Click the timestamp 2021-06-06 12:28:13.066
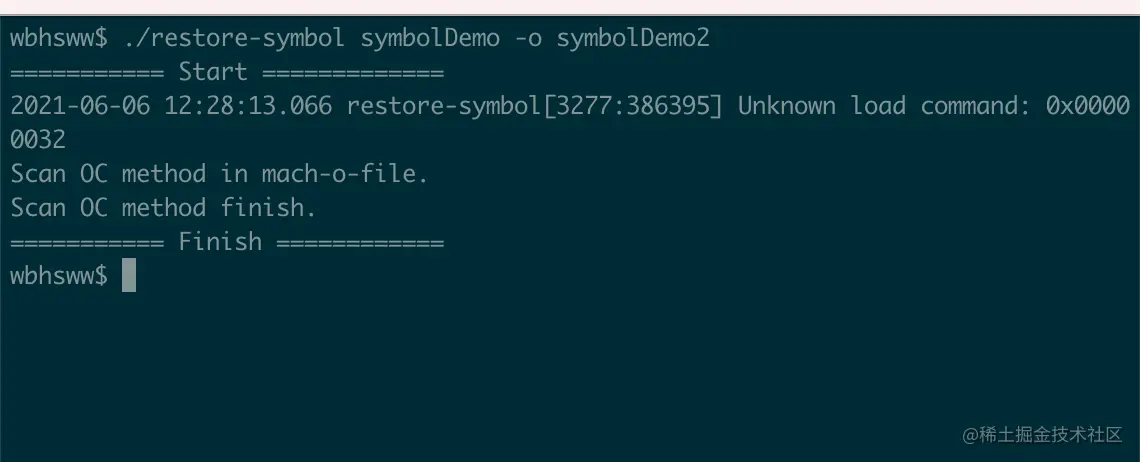1140x462 pixels. (171, 106)
